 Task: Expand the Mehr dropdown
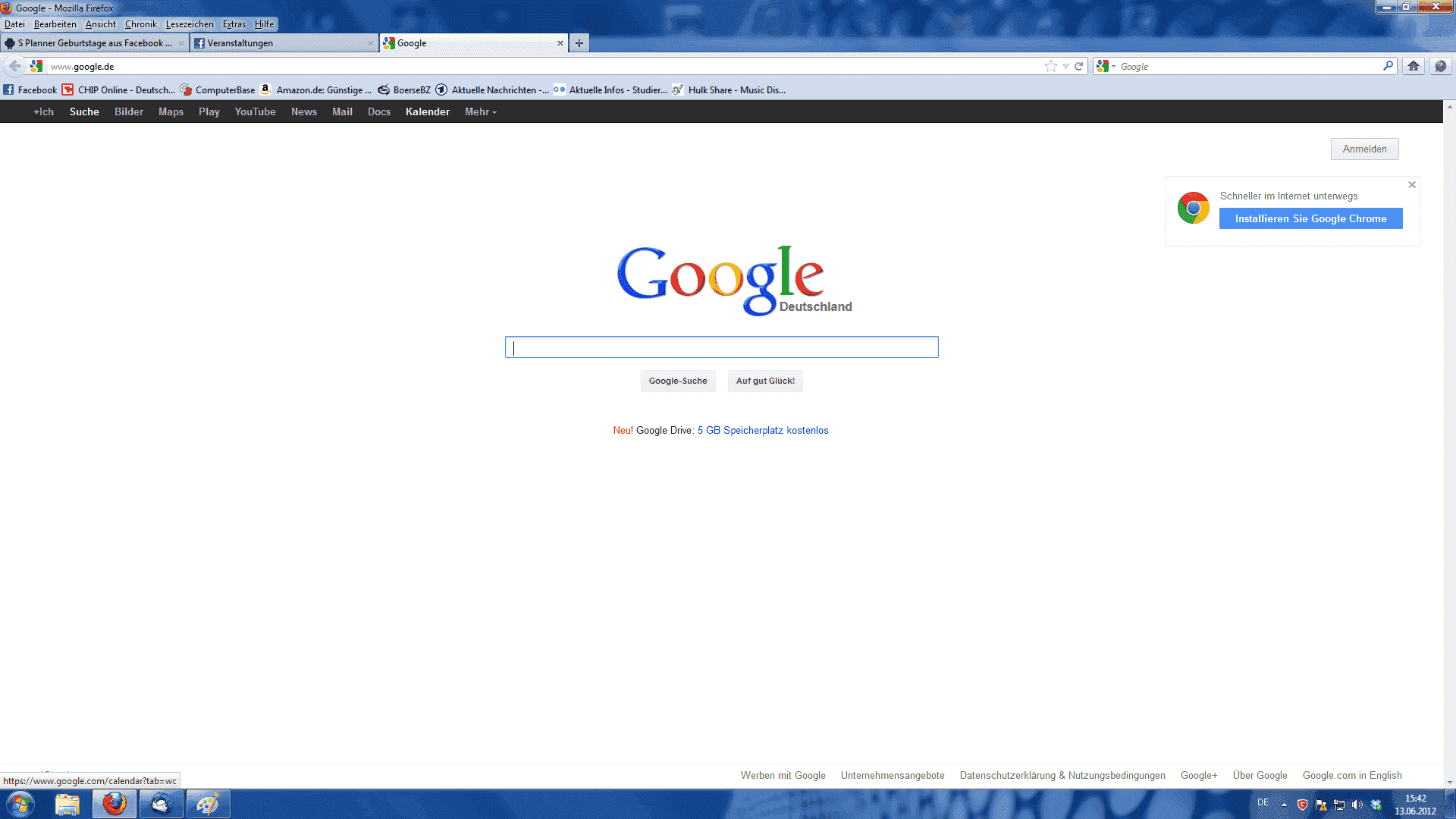tap(481, 111)
